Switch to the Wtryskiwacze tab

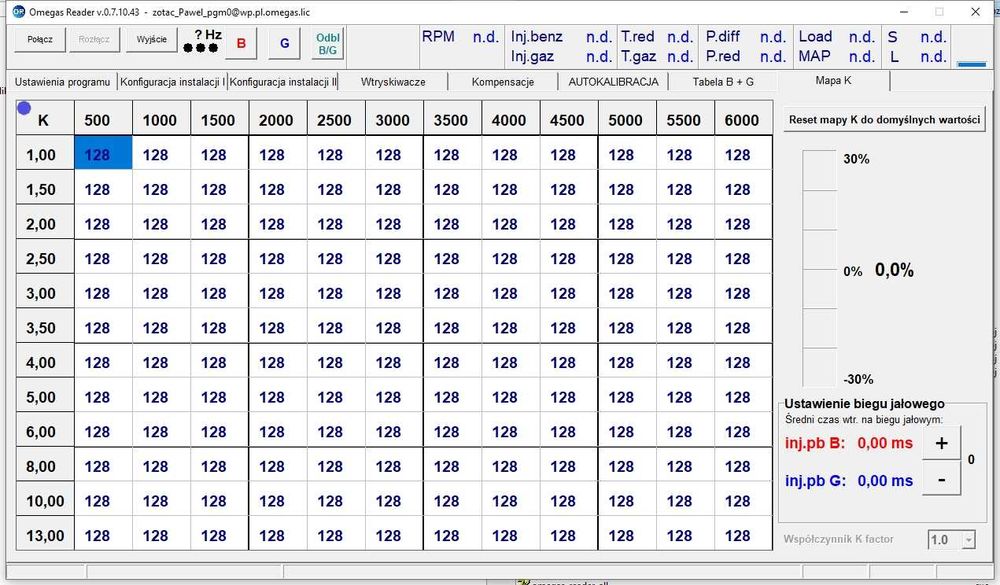point(393,82)
